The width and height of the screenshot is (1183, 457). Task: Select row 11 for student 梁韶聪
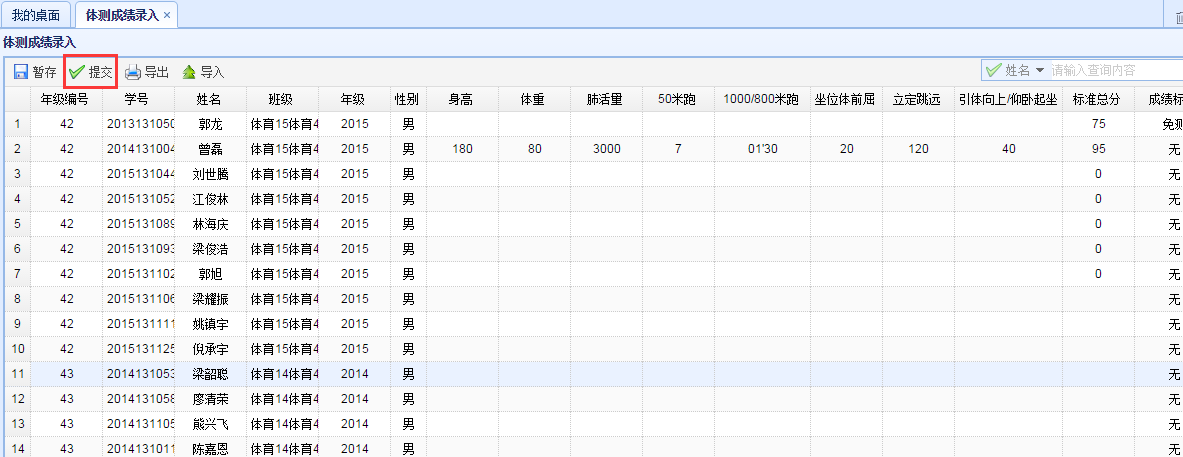[x=210, y=374]
